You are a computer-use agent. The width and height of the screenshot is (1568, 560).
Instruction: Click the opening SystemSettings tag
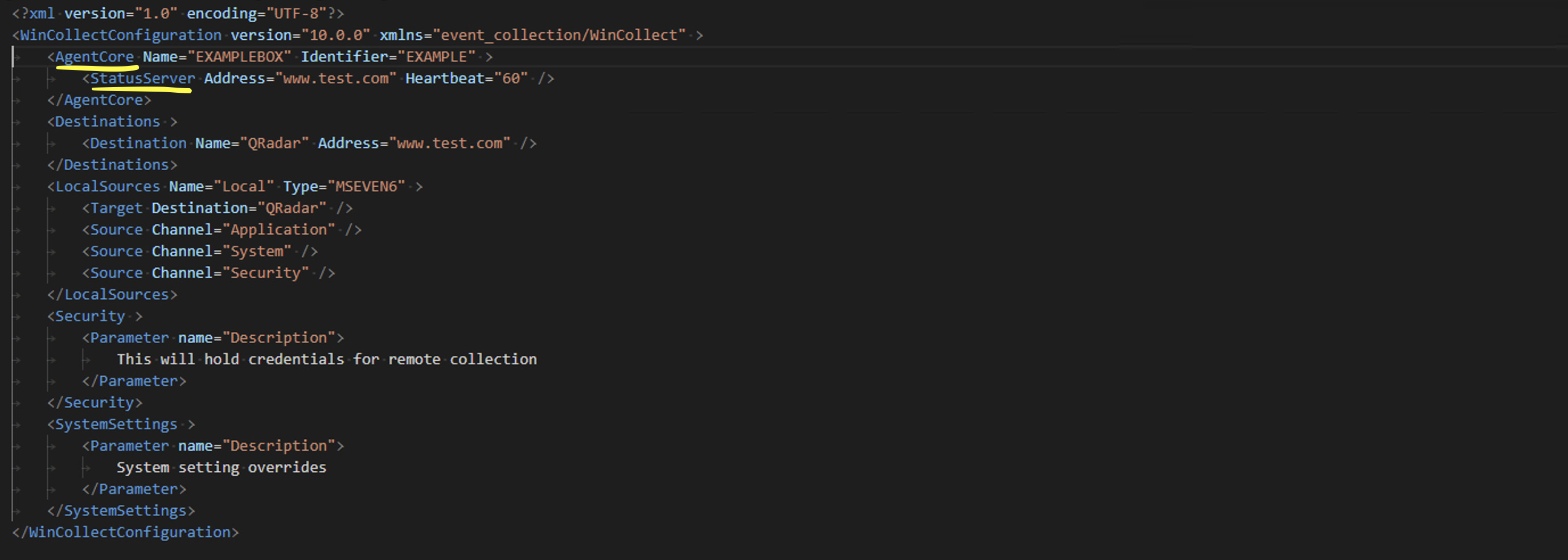(116, 424)
